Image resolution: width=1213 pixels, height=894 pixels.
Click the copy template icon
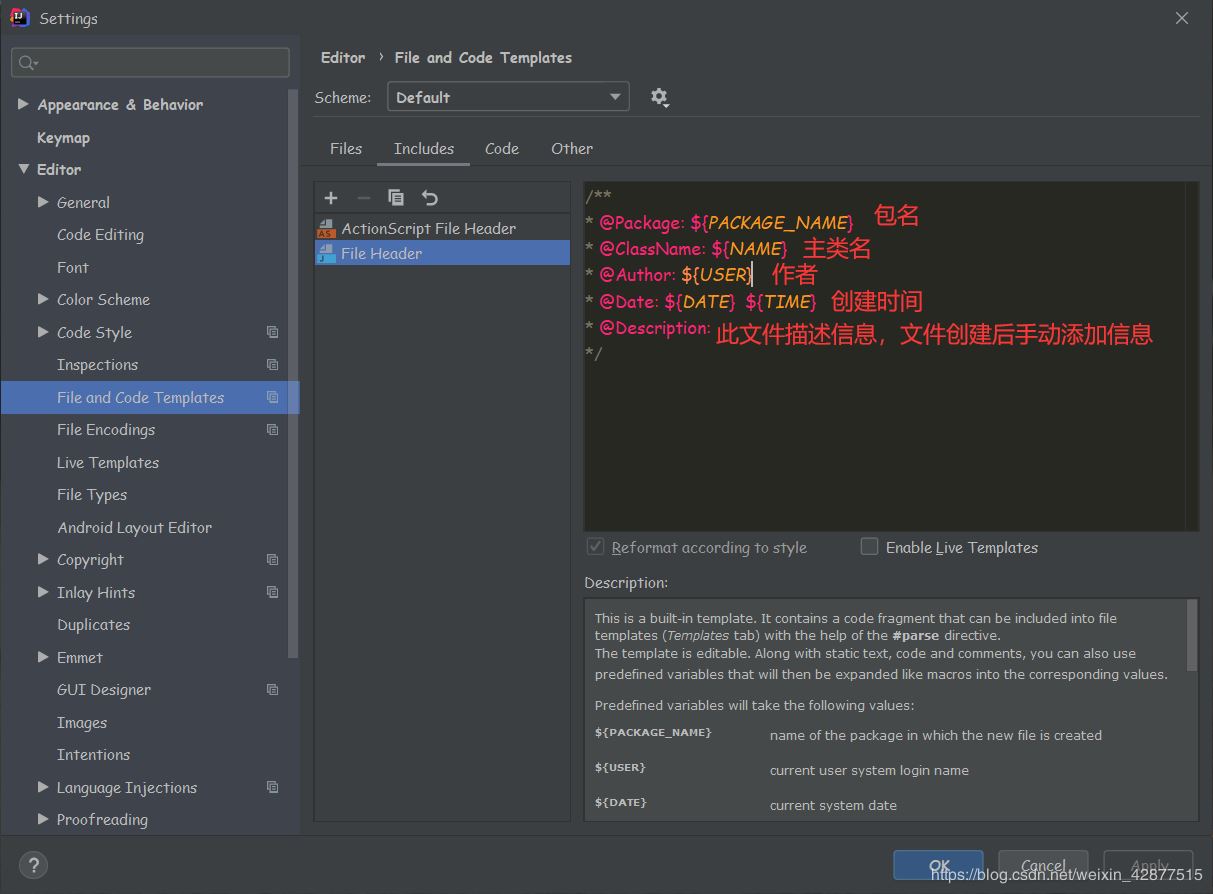pyautogui.click(x=396, y=198)
